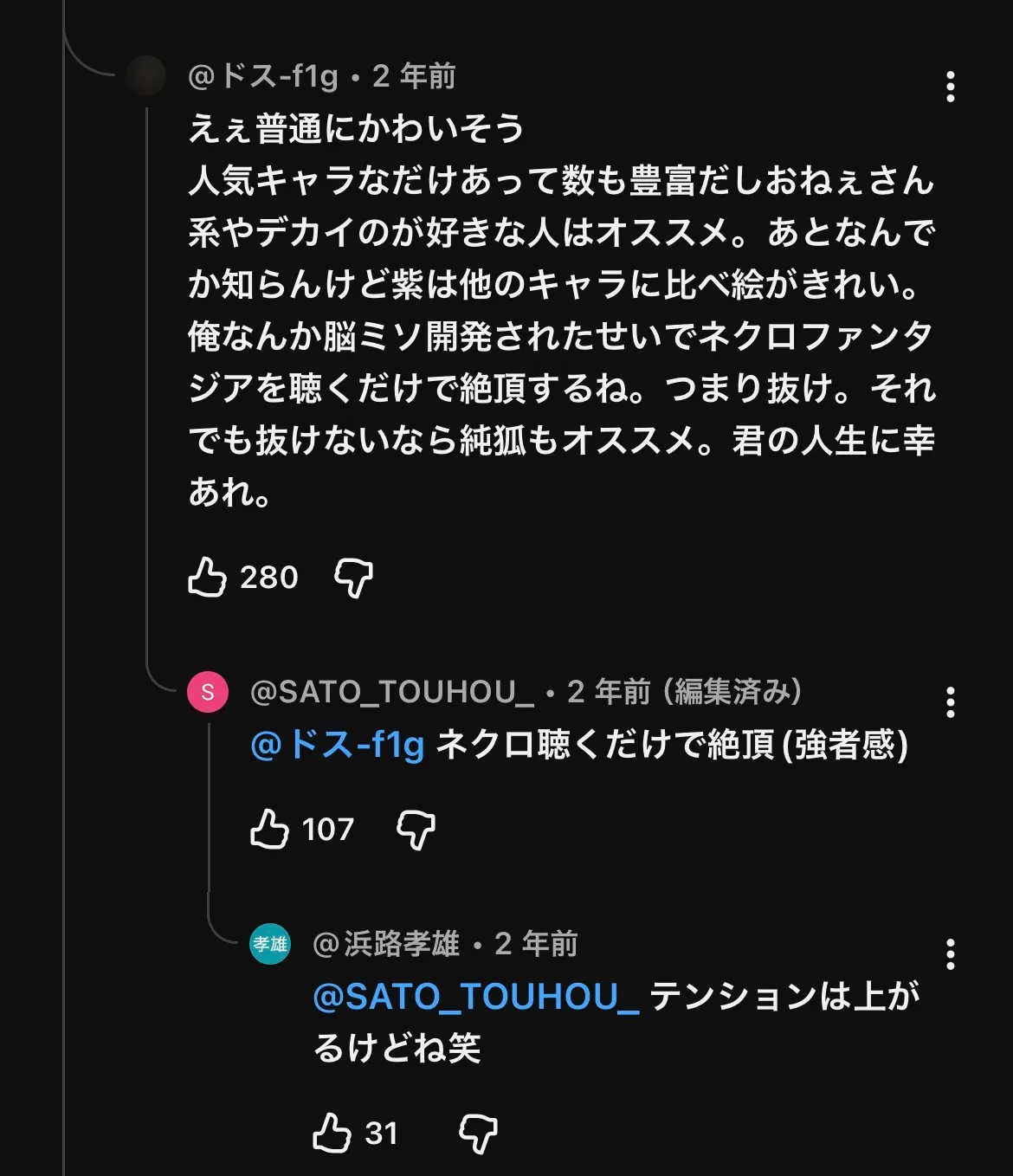
Task: Dislike the reply by 浜路孝雄
Action: coord(478,1134)
